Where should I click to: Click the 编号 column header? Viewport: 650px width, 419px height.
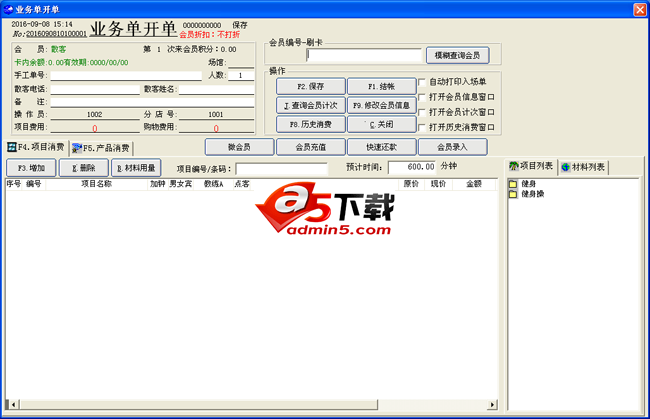(34, 184)
